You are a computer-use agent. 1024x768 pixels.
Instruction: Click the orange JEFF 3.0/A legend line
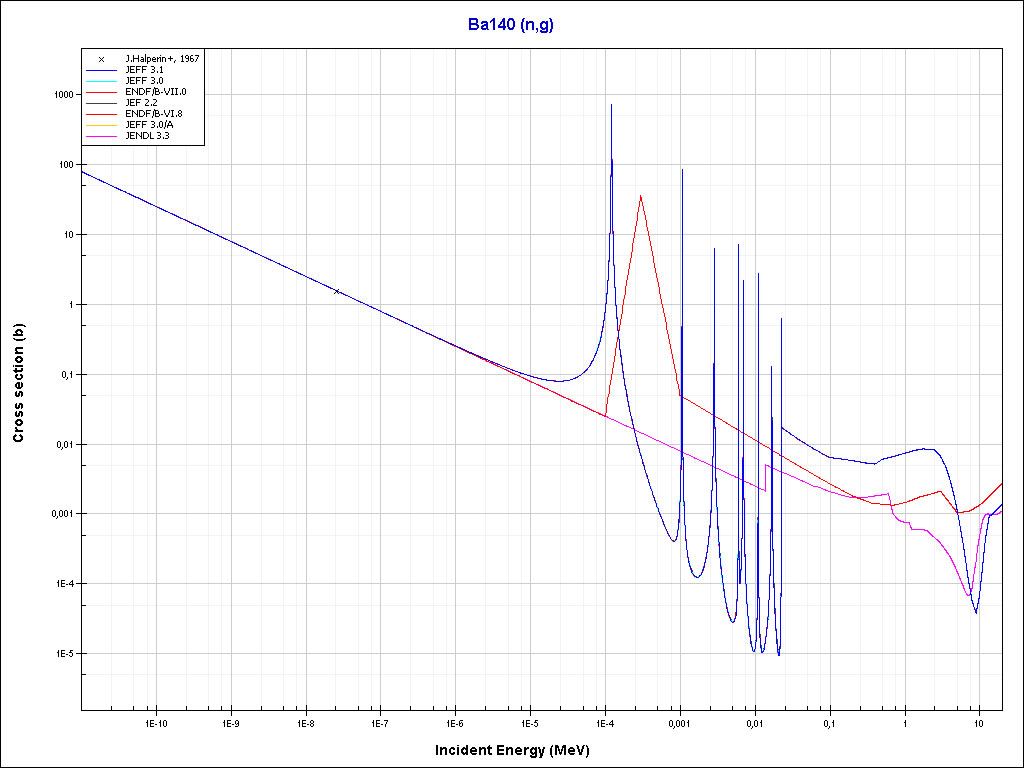[101, 125]
